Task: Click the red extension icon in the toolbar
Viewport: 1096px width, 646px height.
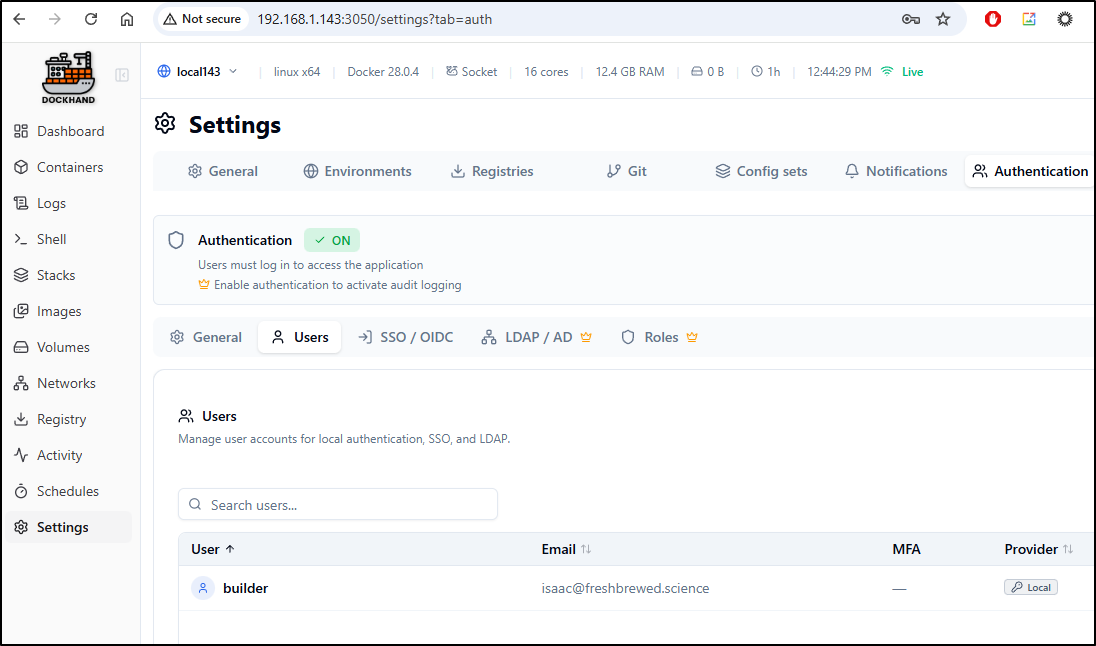Action: click(x=993, y=19)
